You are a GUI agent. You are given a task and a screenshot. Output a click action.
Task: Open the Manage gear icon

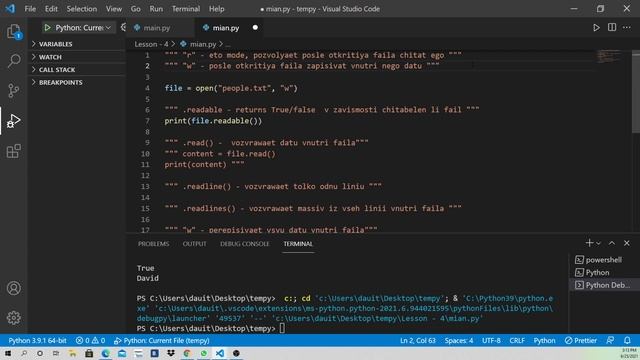point(14,318)
